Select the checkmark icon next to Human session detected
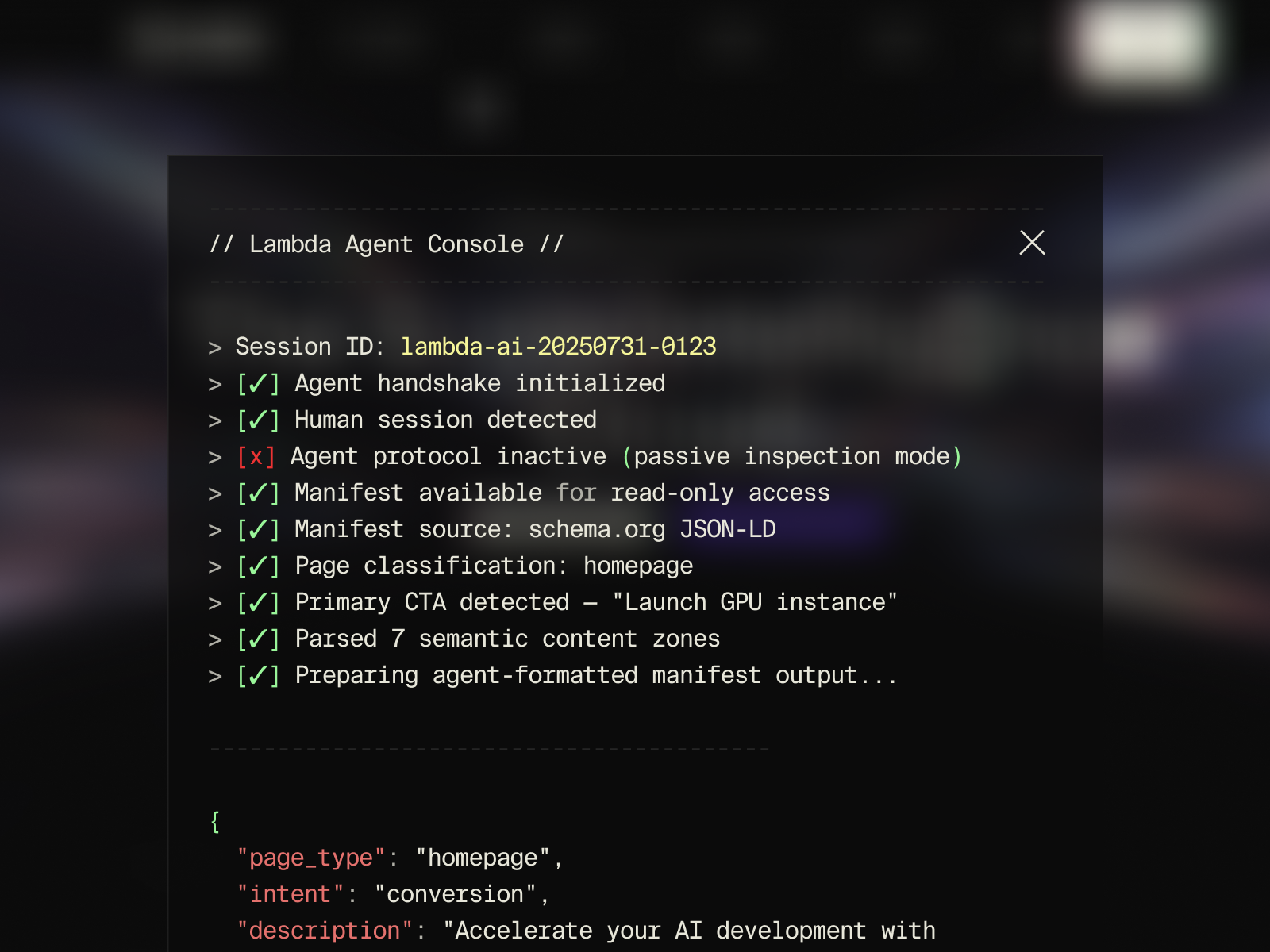Image resolution: width=1270 pixels, height=952 pixels. click(x=256, y=420)
